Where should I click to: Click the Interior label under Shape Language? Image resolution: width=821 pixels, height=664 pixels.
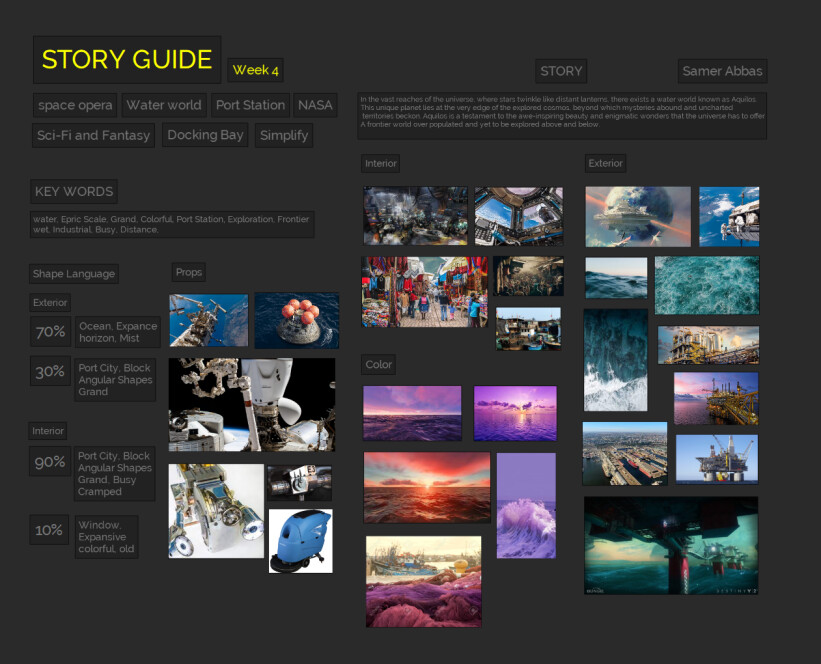[48, 431]
